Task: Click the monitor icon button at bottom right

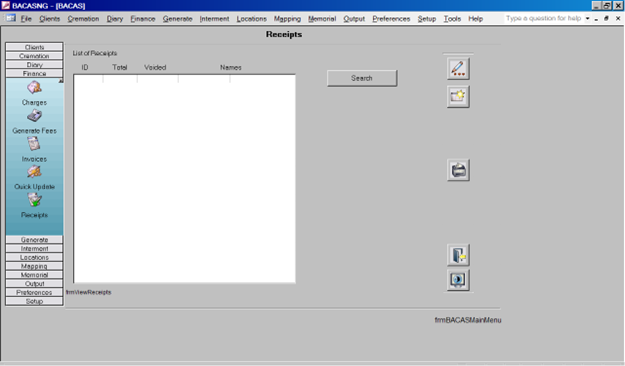Action: [458, 280]
